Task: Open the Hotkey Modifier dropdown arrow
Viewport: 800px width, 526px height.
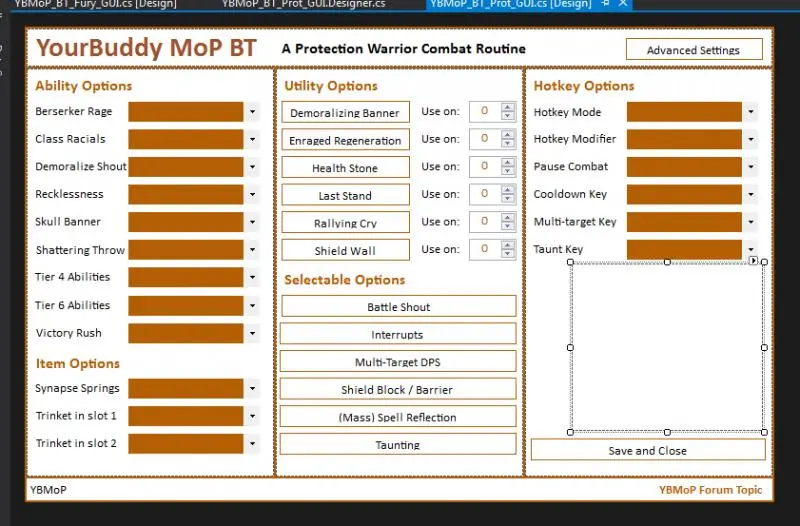Action: click(751, 139)
